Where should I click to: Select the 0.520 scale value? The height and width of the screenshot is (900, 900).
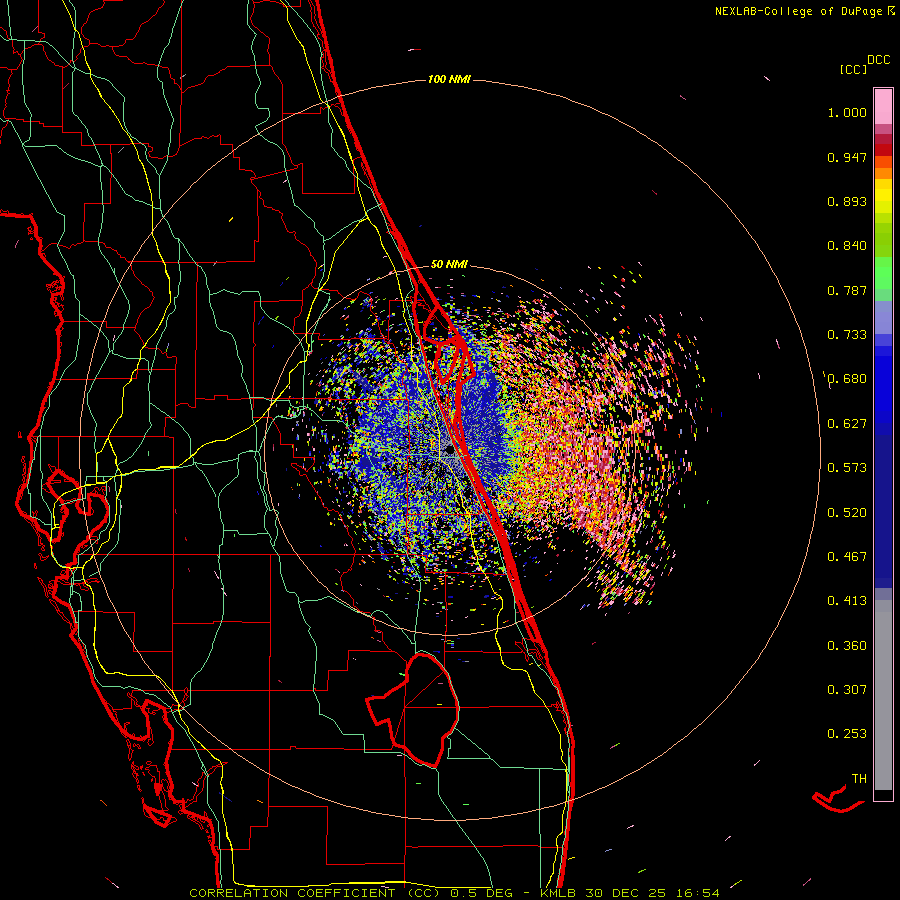(x=847, y=513)
